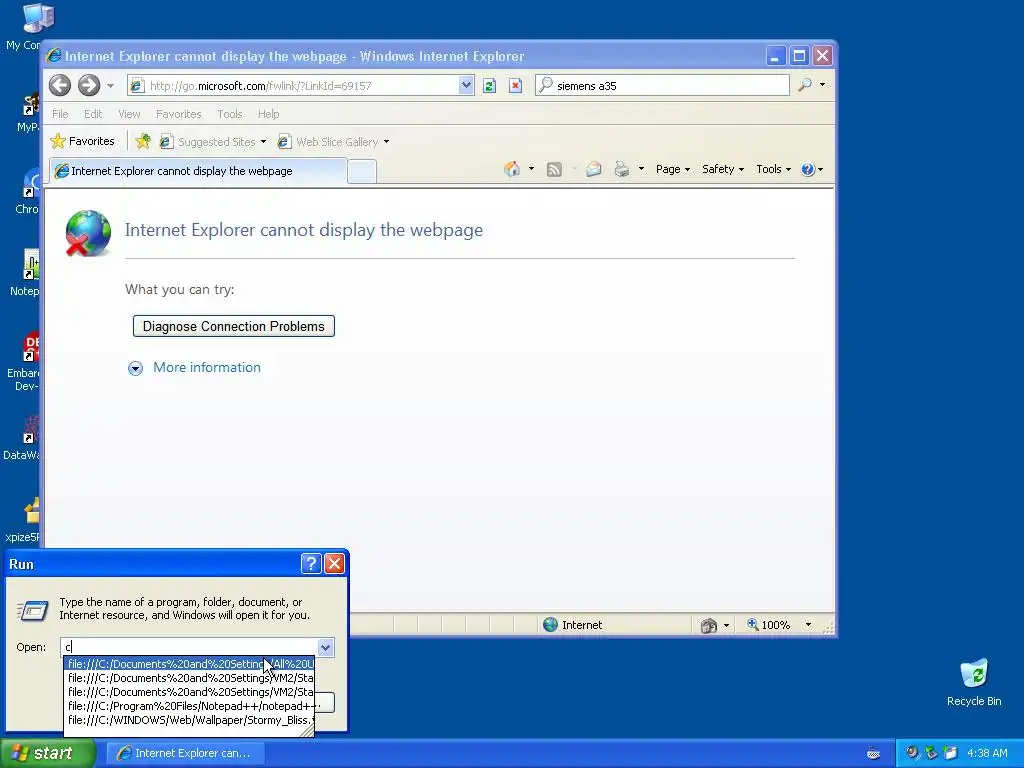Open the Favorites center star button
Viewport: 1024px width, 768px height.
(x=82, y=141)
